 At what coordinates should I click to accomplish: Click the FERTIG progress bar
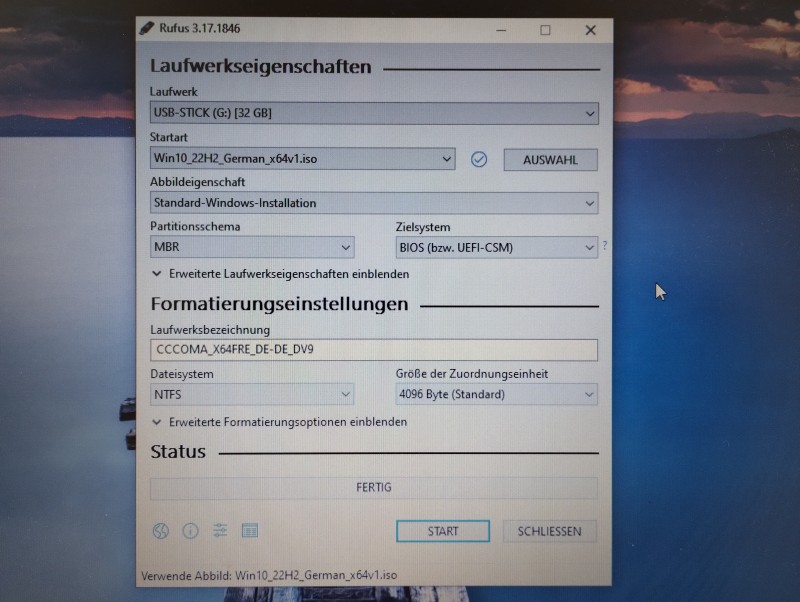point(374,488)
